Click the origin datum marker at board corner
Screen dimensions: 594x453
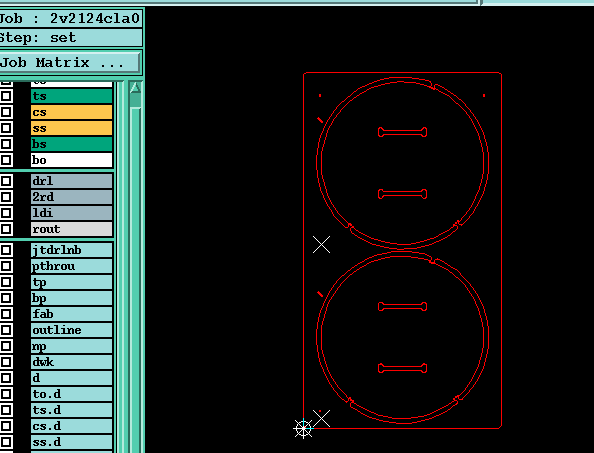click(303, 428)
